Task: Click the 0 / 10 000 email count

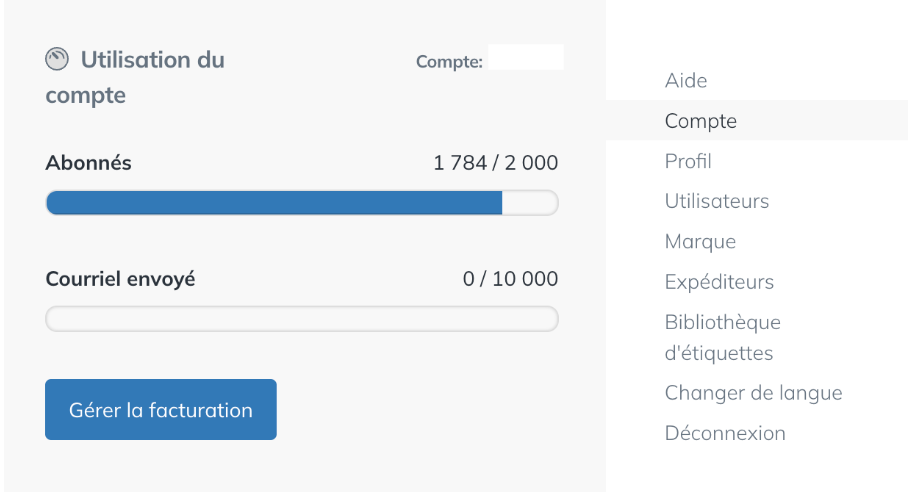Action: click(x=510, y=278)
